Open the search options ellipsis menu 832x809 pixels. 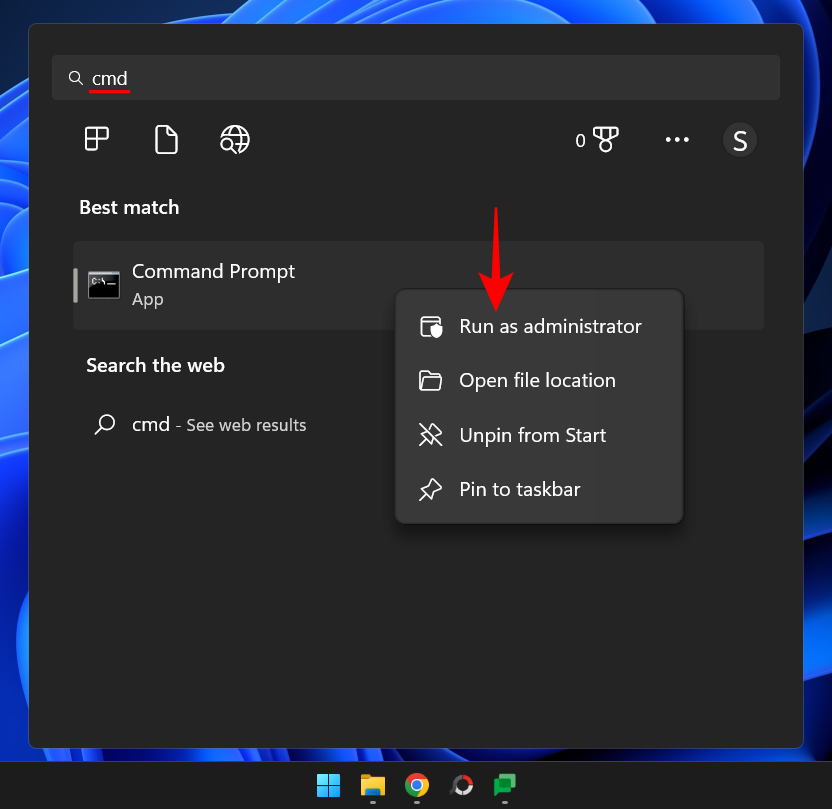pyautogui.click(x=677, y=140)
